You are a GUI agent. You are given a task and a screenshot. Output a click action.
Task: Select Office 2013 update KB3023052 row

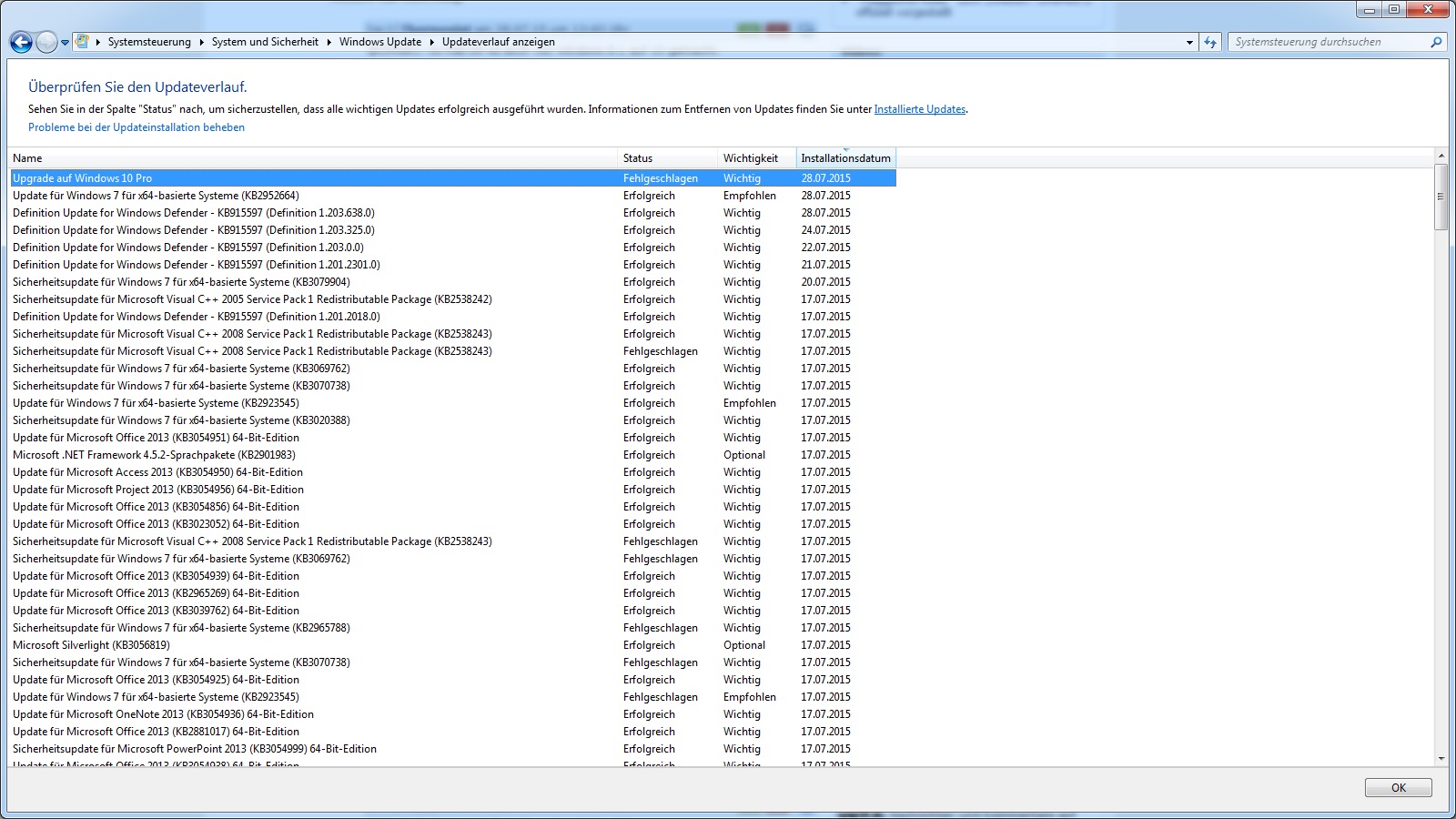(x=453, y=524)
